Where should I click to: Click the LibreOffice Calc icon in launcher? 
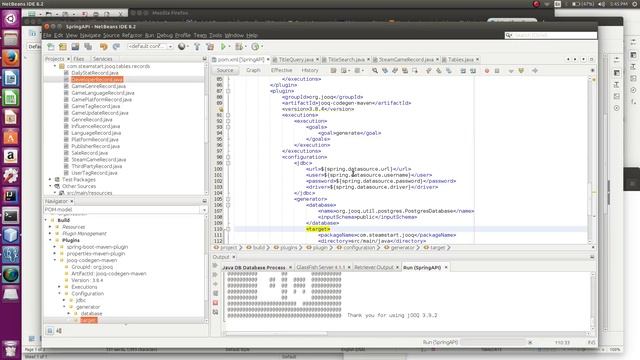click(11, 97)
